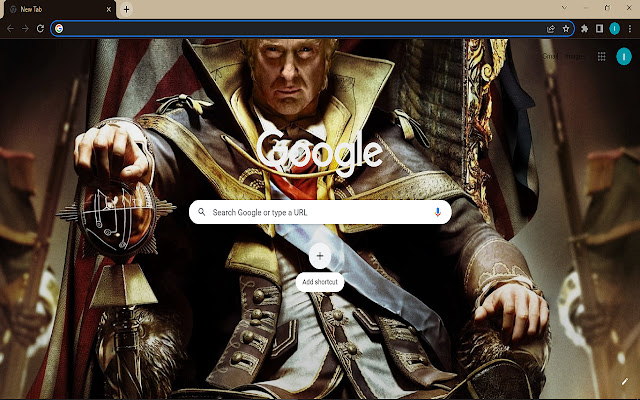The image size is (640, 400).
Task: Toggle the side panel icon
Action: click(599, 29)
